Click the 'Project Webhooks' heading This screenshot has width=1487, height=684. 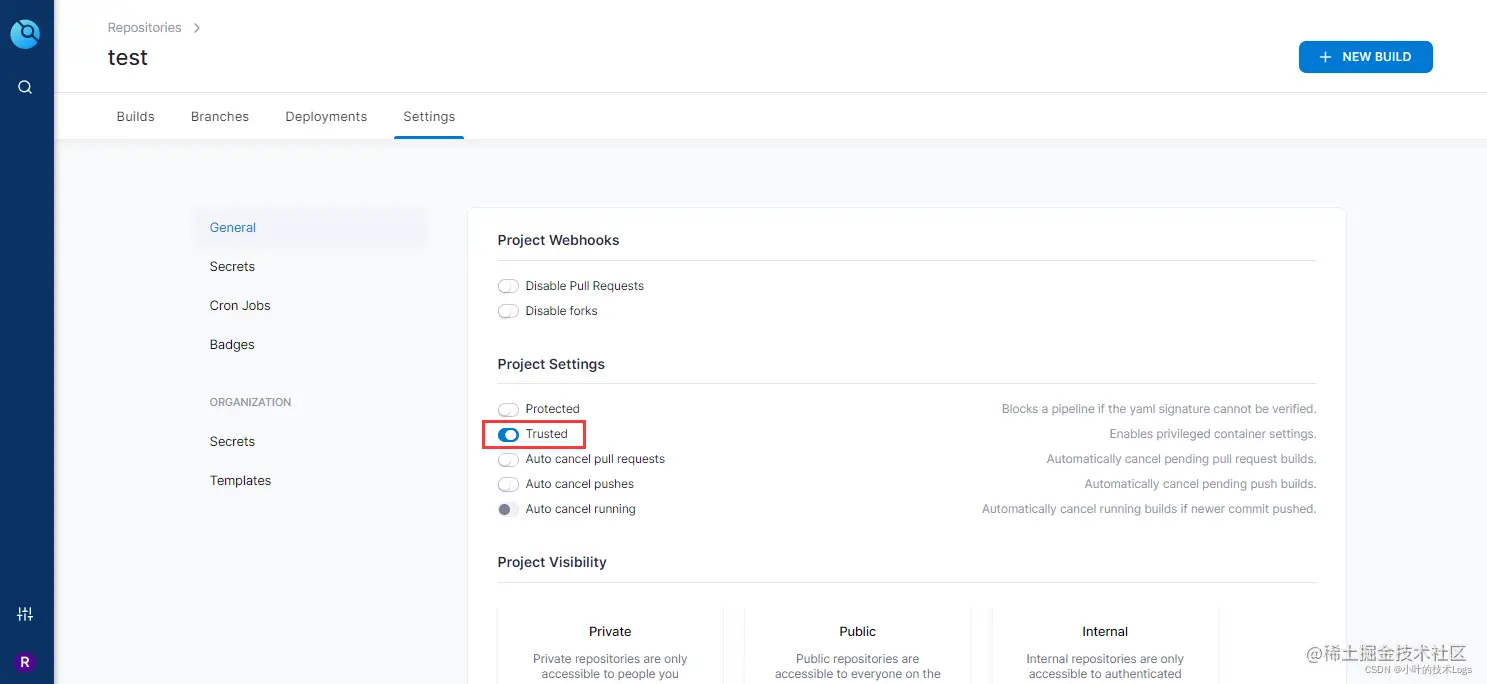point(558,240)
